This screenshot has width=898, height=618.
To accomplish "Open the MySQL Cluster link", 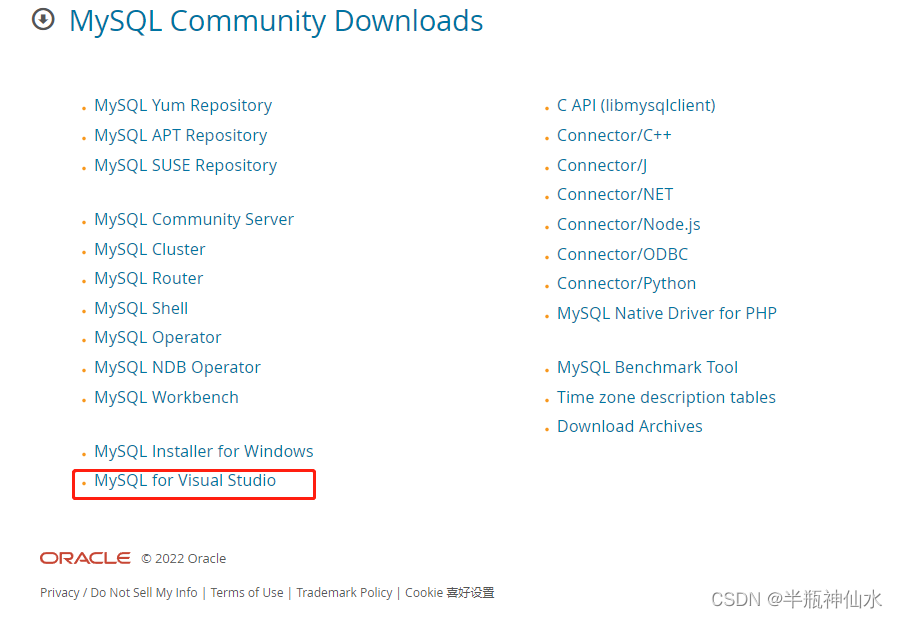I will pyautogui.click(x=149, y=249).
